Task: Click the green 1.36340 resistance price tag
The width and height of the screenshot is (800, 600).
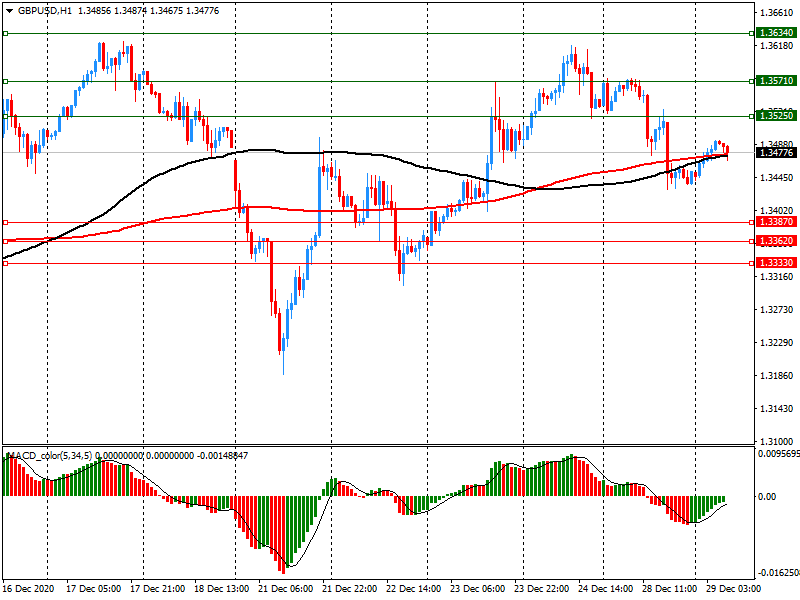Action: click(x=777, y=33)
